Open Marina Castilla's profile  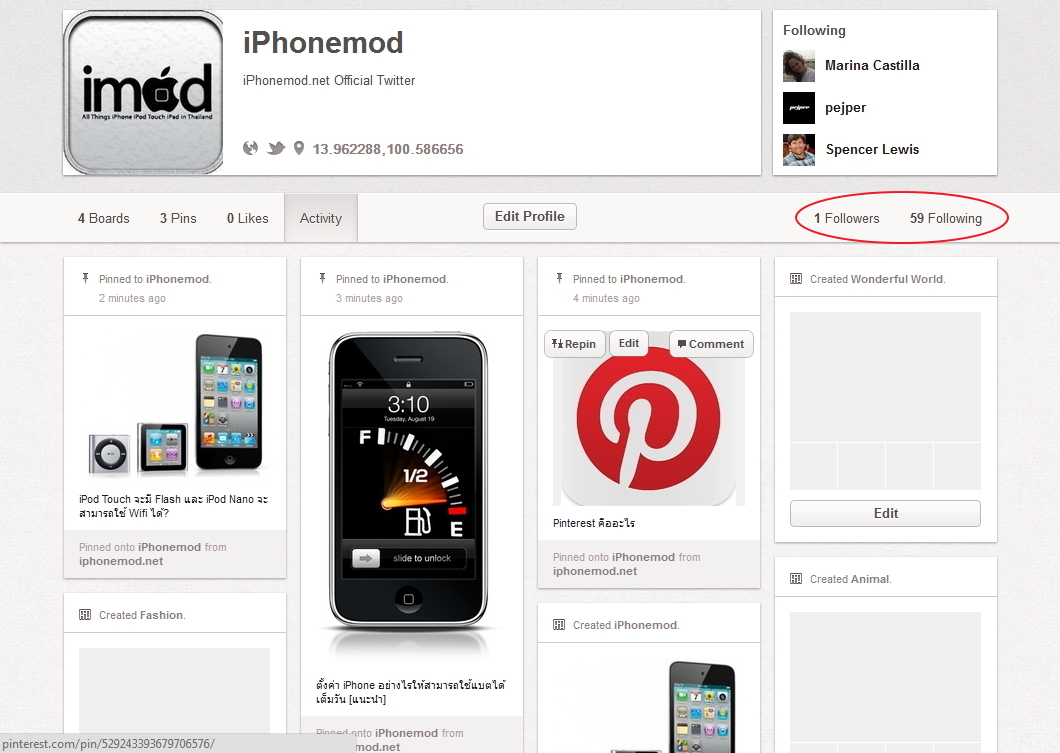click(872, 66)
